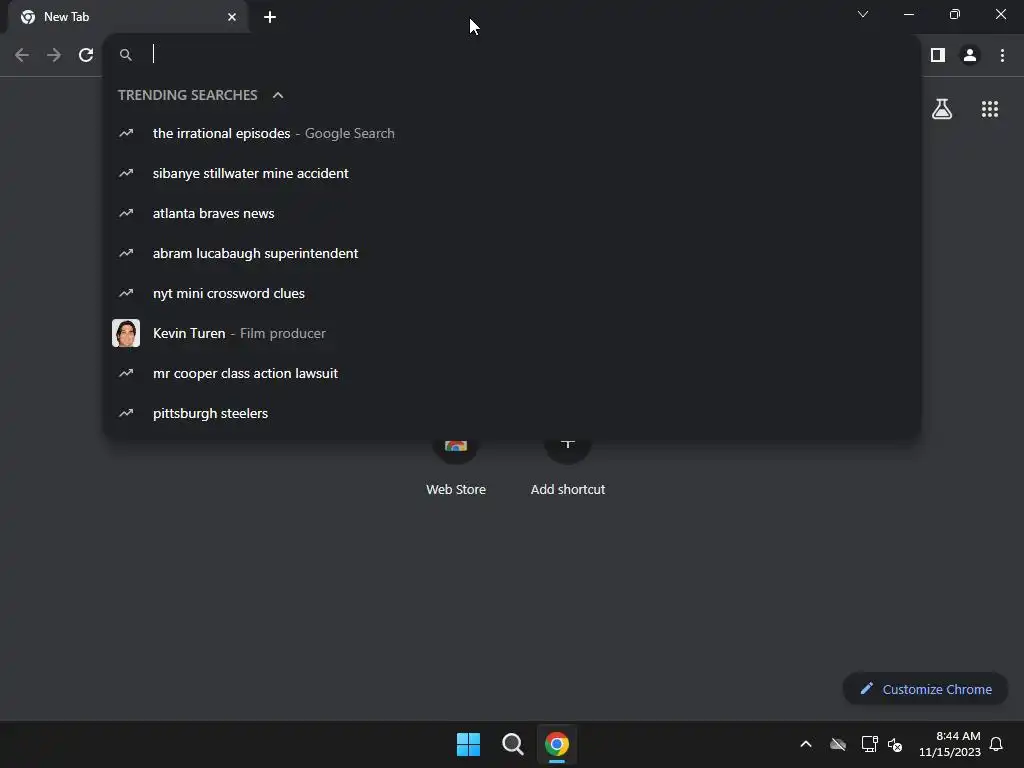Open the clock and date flyout

(x=950, y=744)
